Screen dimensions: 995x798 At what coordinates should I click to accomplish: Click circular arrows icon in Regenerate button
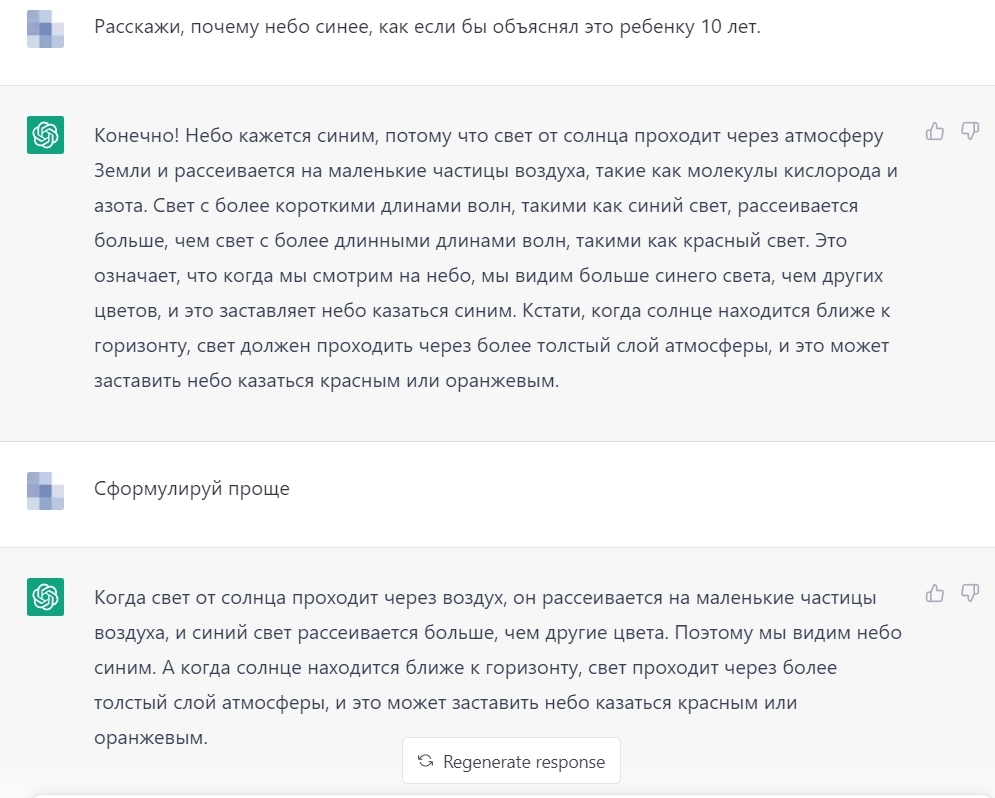pos(425,761)
